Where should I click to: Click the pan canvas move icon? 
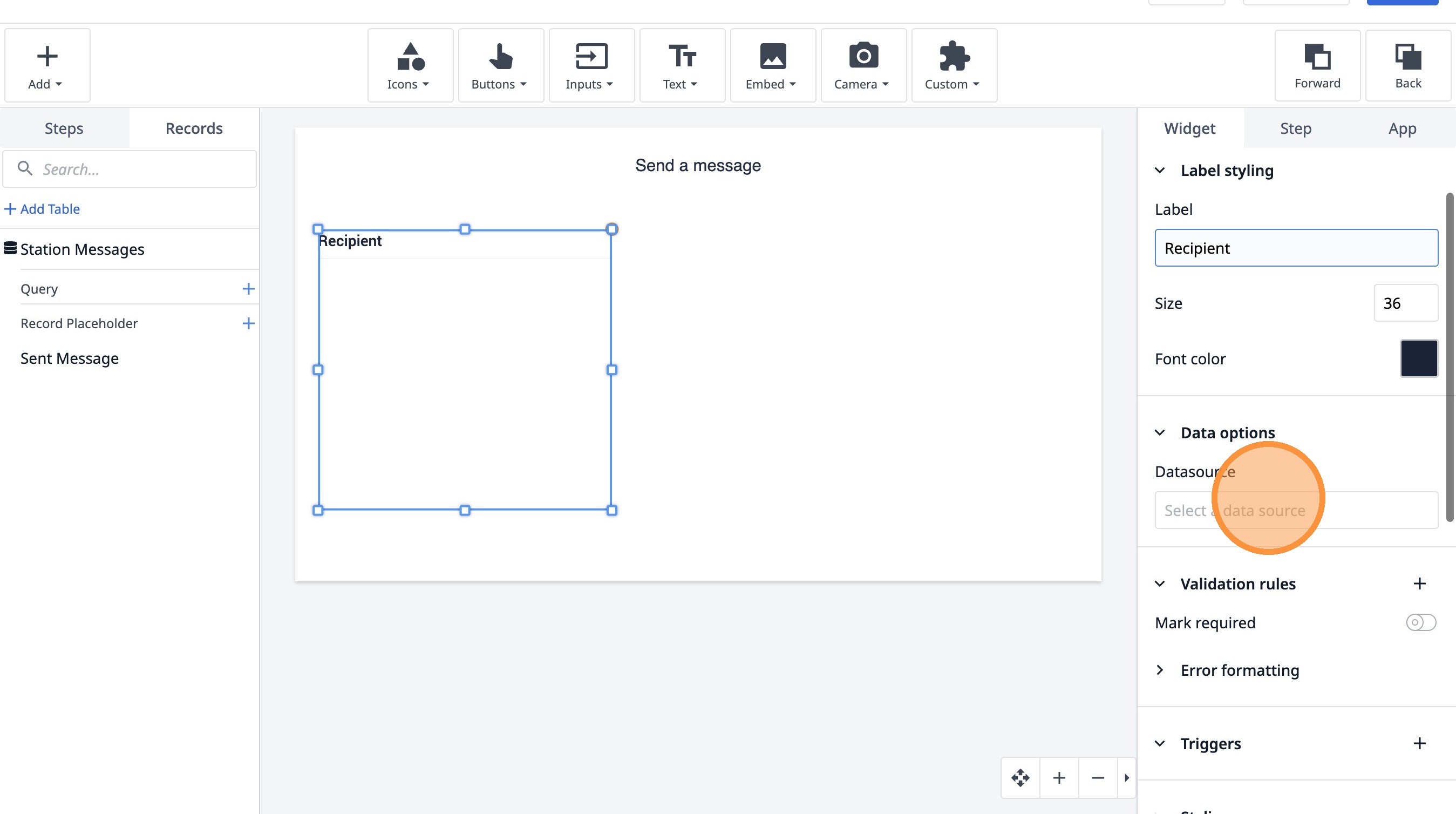click(x=1020, y=778)
